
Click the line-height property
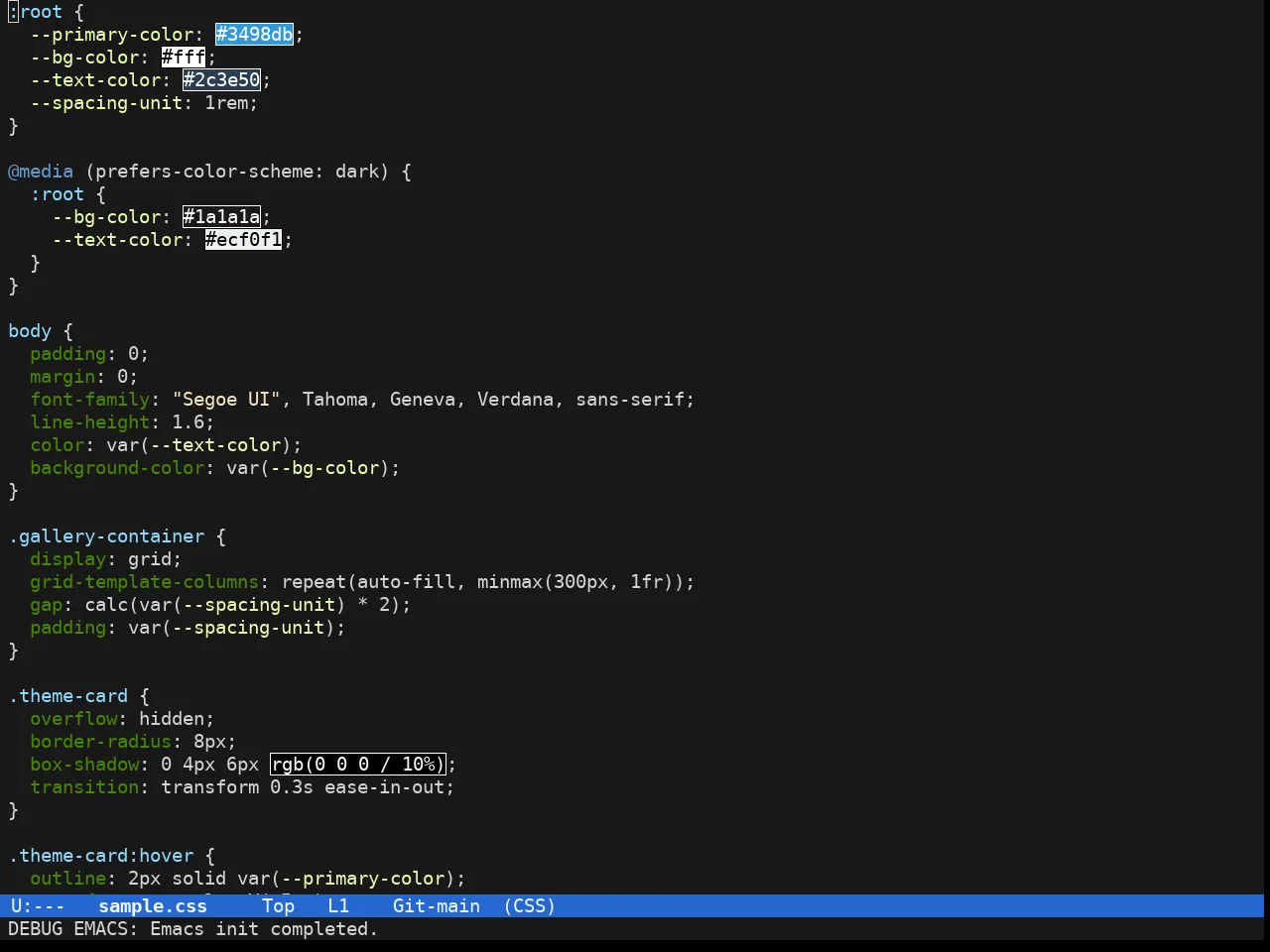(x=90, y=422)
